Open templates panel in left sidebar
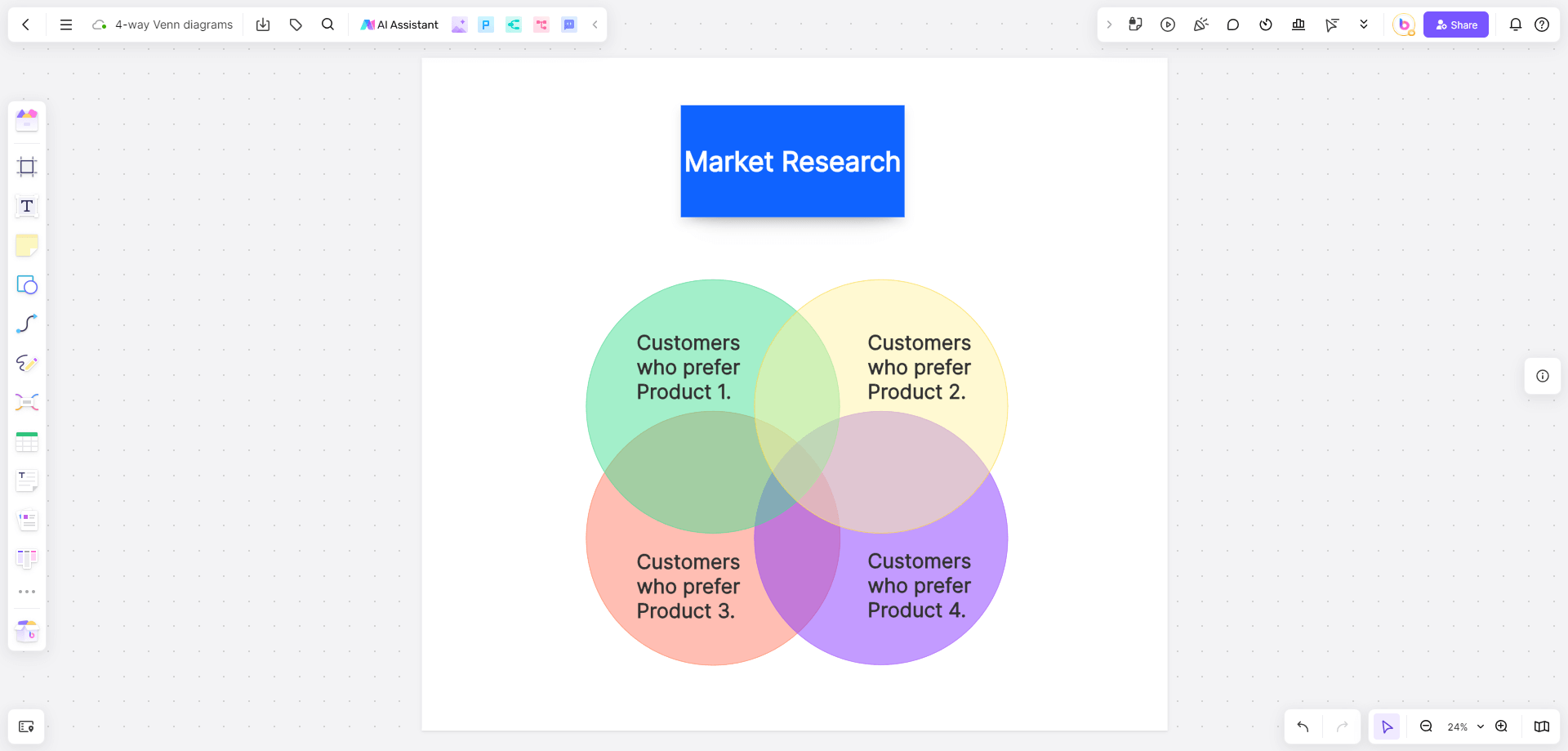 pyautogui.click(x=27, y=120)
